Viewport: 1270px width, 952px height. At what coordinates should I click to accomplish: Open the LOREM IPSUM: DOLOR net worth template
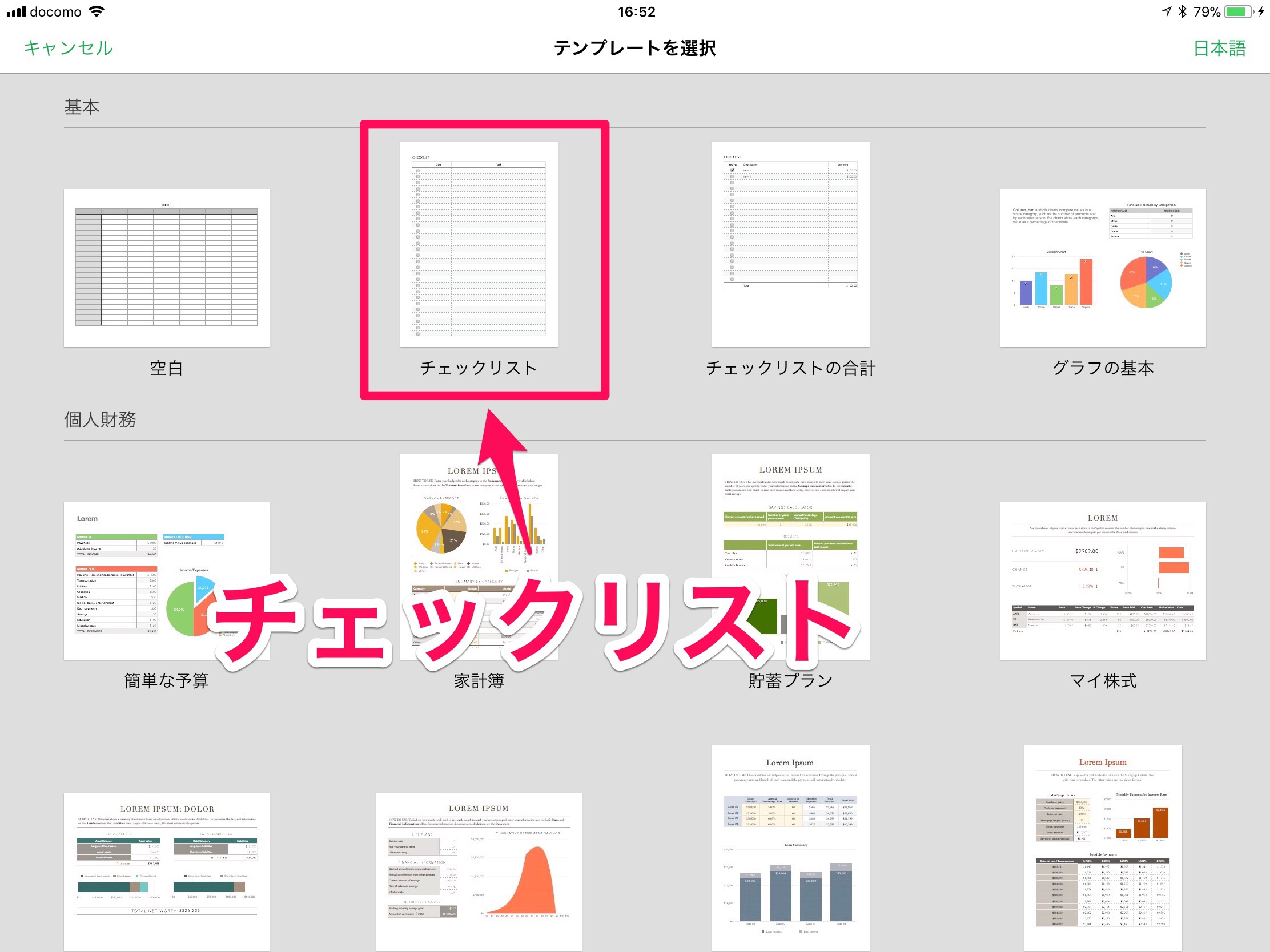pos(167,872)
